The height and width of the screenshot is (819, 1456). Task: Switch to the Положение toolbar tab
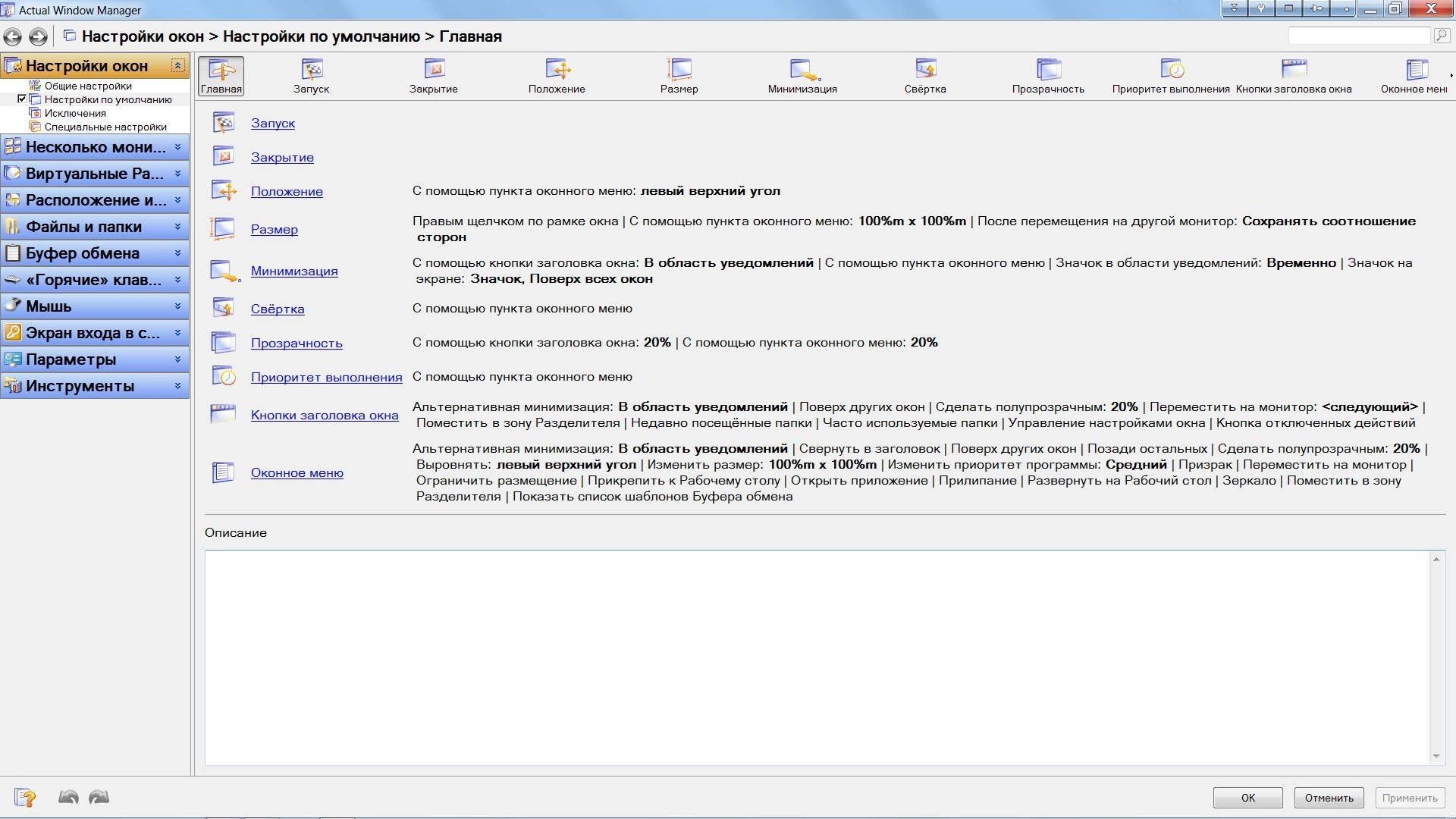557,76
